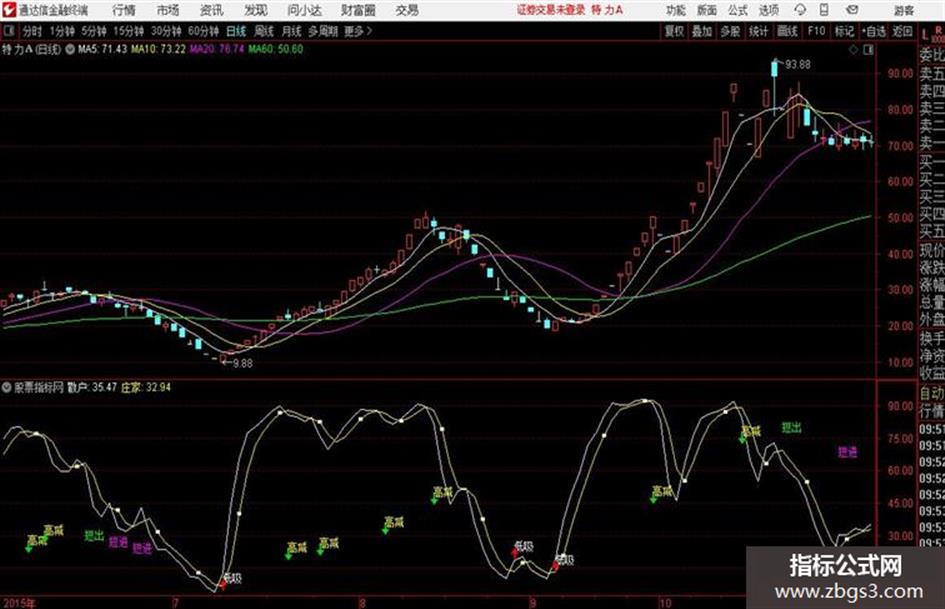Click the 短出 signal near 90 level
The height and width of the screenshot is (609, 945).
click(x=791, y=428)
